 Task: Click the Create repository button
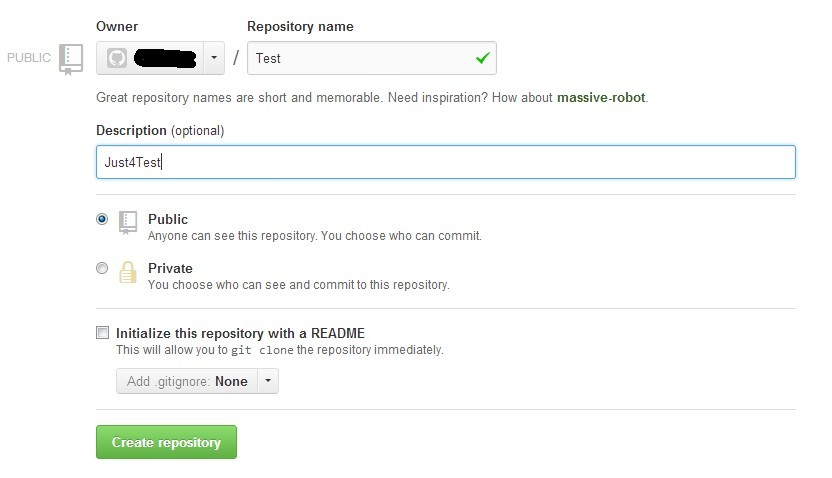[166, 442]
